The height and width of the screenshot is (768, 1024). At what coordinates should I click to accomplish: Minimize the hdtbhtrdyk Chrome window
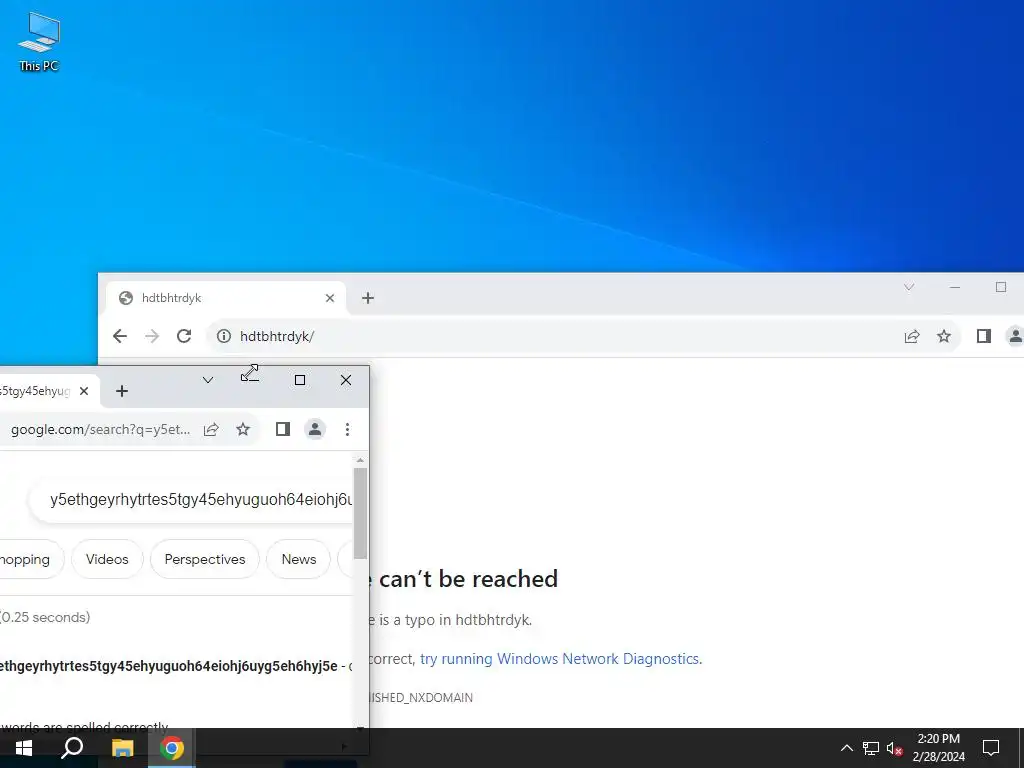click(955, 287)
